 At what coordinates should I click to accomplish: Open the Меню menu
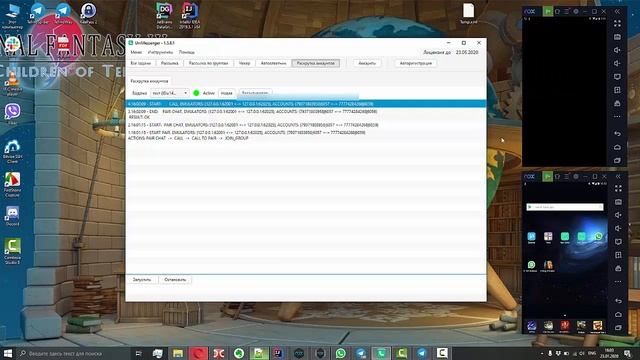click(136, 52)
